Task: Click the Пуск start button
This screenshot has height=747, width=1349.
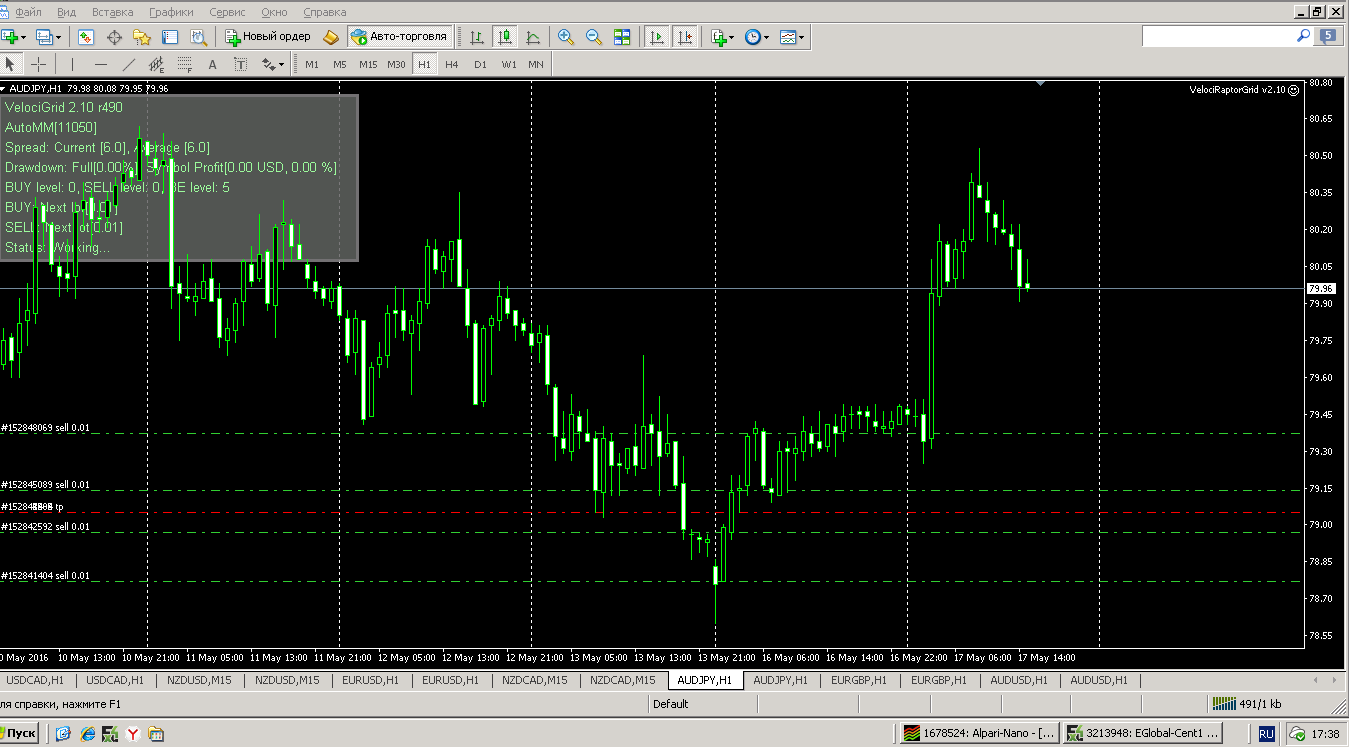Action: [20, 733]
